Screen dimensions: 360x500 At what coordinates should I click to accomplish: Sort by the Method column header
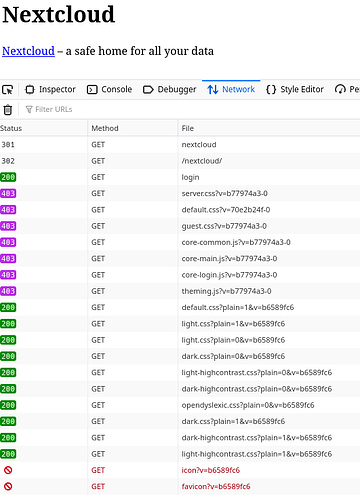pyautogui.click(x=133, y=128)
